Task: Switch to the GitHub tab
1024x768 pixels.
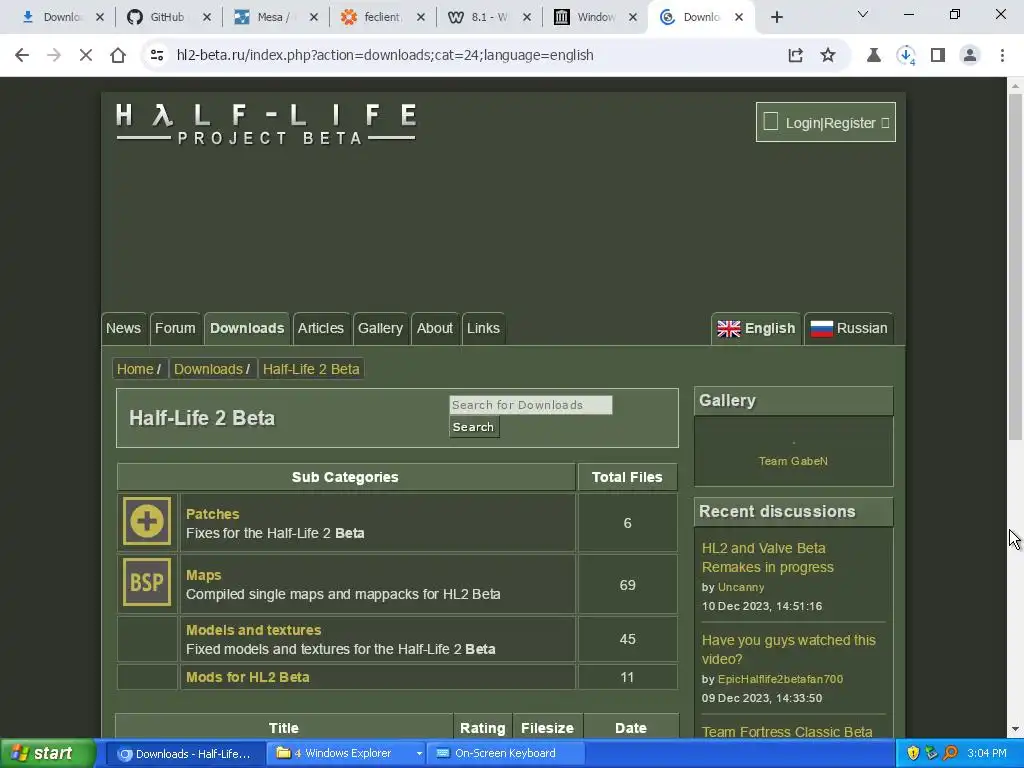Action: pos(167,18)
